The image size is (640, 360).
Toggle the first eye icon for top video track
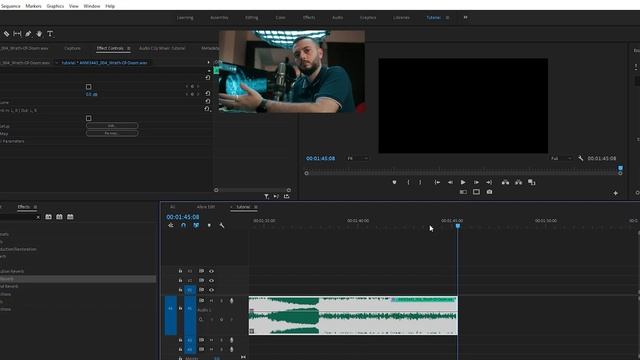(x=211, y=271)
